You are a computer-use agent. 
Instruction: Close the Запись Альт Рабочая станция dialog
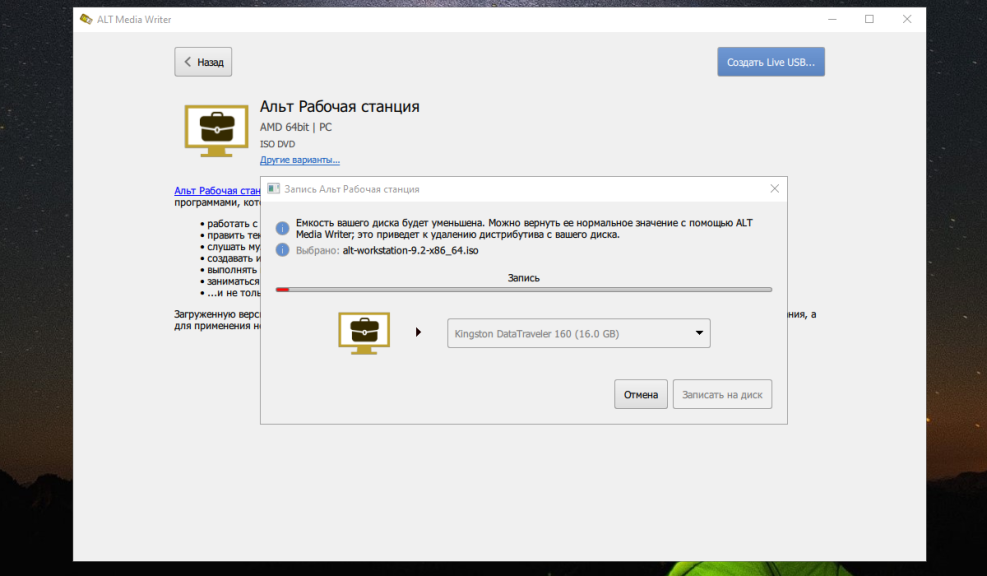(774, 188)
